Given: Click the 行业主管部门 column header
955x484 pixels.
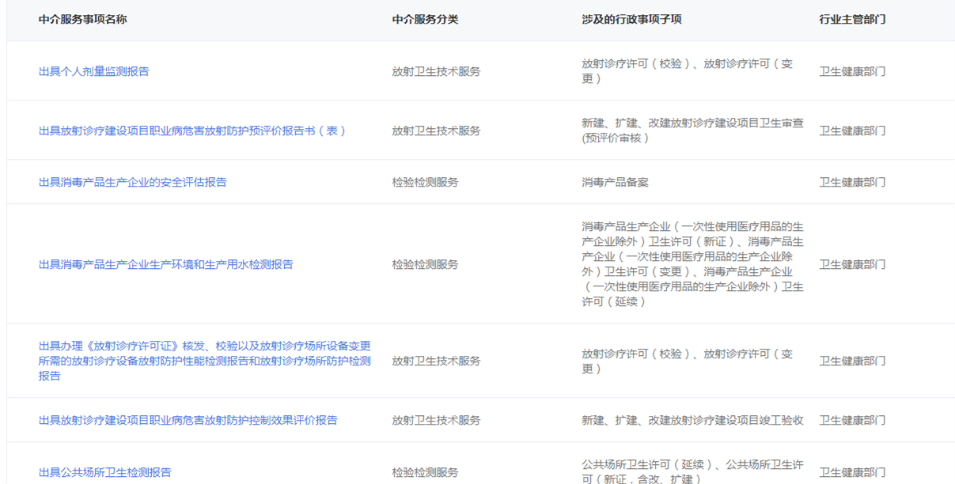Looking at the screenshot, I should point(852,19).
